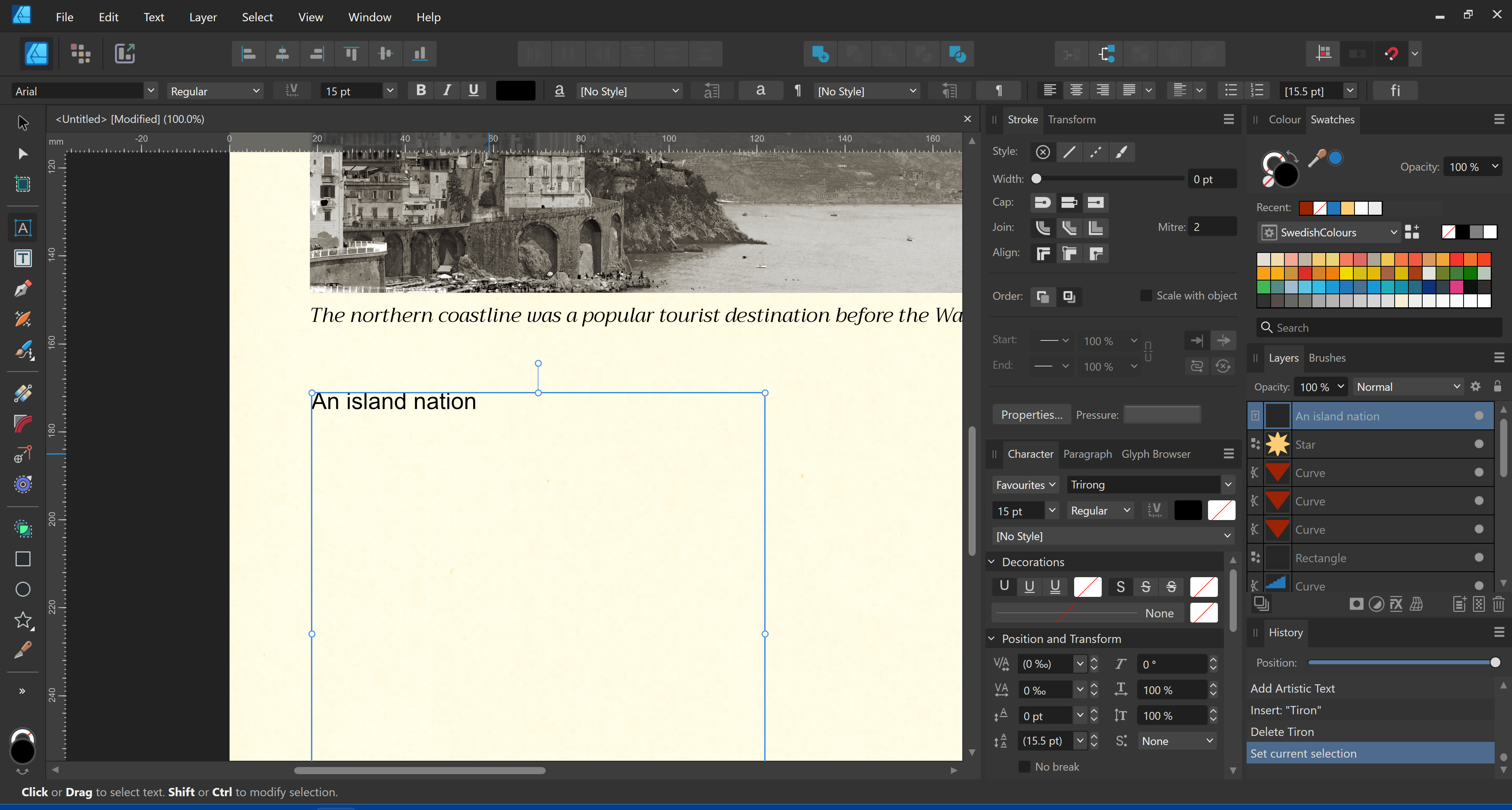Select the Star shape tool
This screenshot has height=810, width=1512.
(22, 620)
